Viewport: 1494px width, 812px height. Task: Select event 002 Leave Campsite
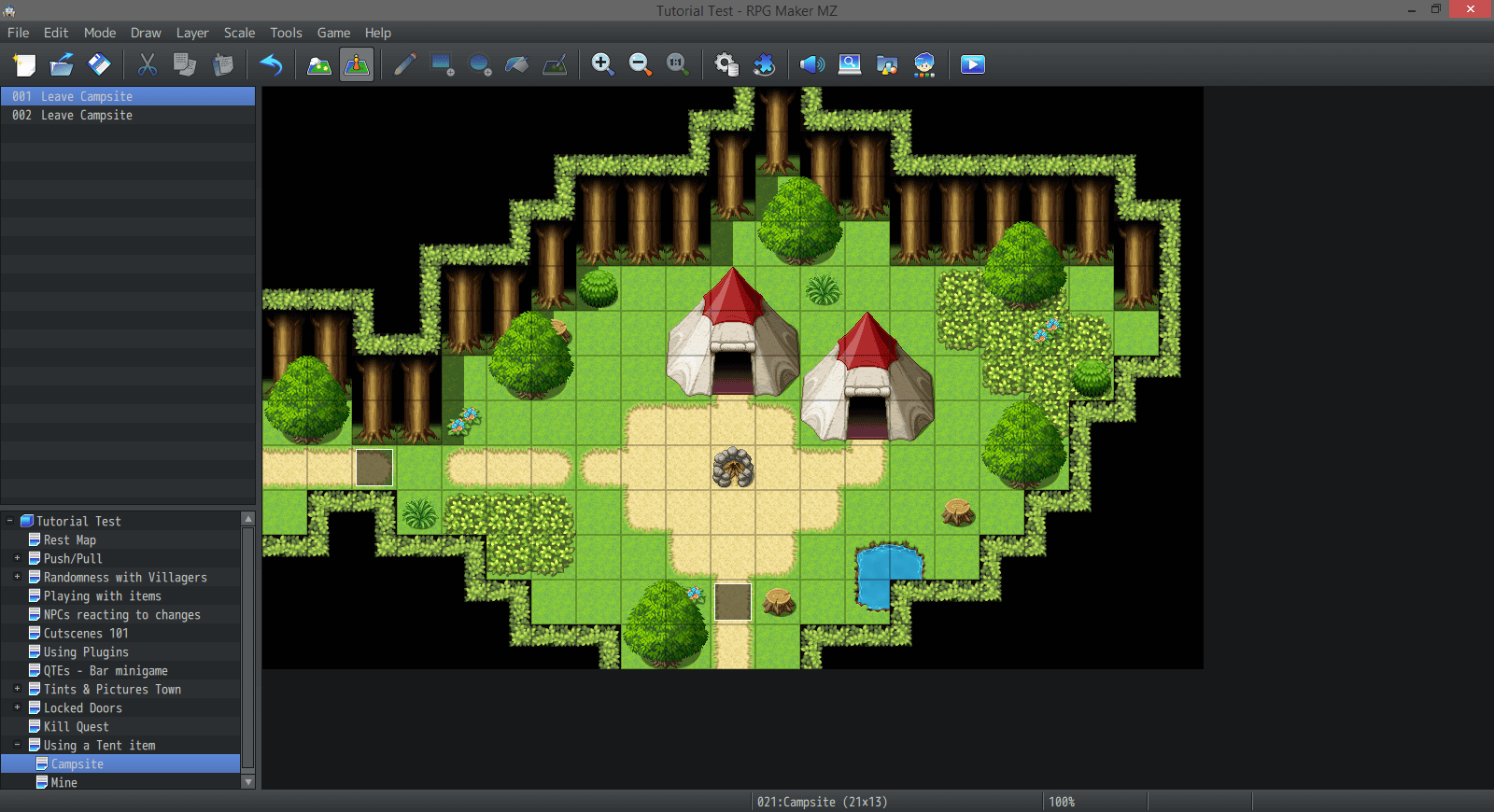(x=86, y=115)
